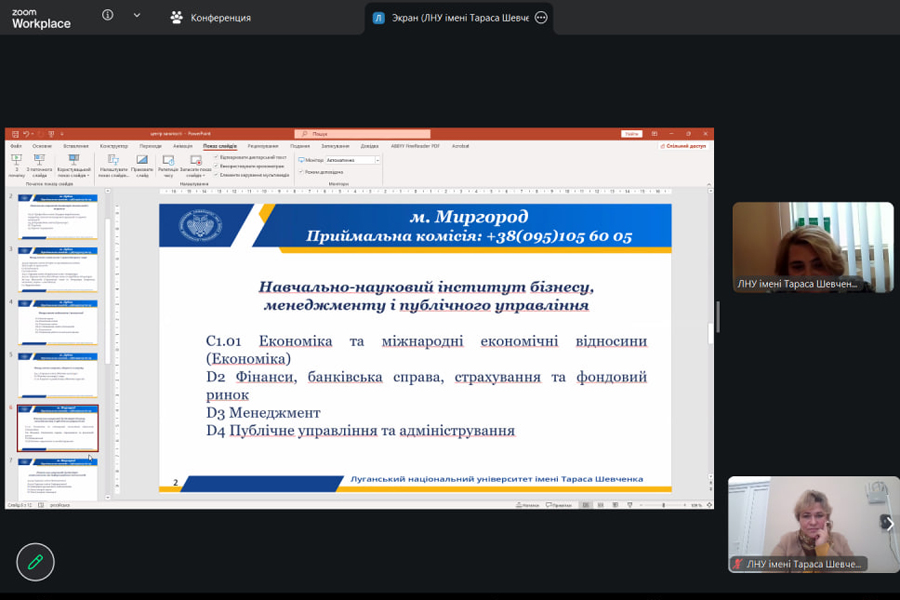Open the Конференция view menu

(x=211, y=18)
